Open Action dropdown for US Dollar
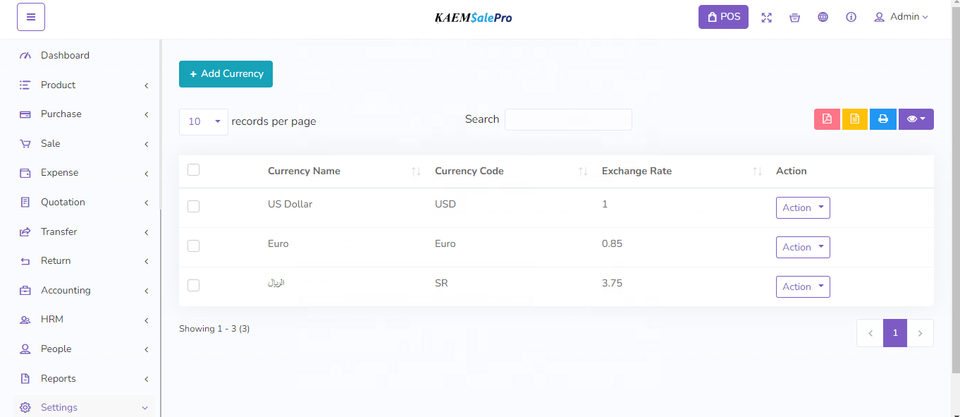Screen dimensions: 960x417 point(803,207)
